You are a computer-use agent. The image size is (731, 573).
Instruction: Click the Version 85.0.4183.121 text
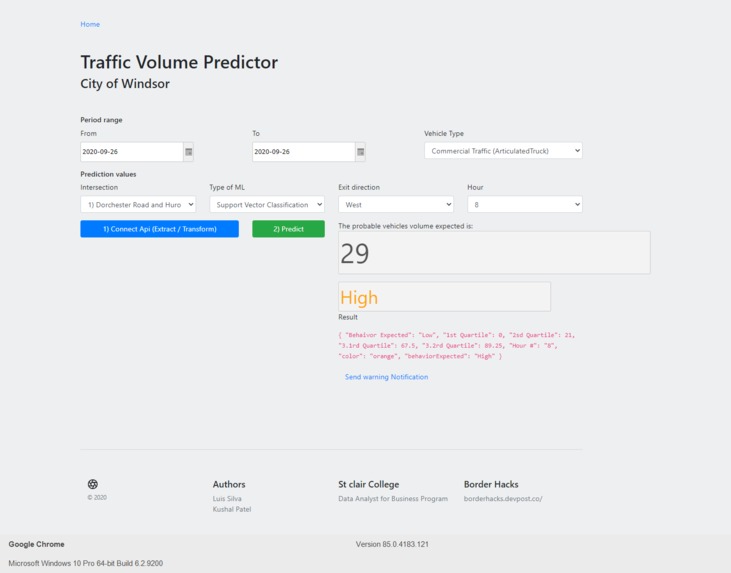pos(392,544)
